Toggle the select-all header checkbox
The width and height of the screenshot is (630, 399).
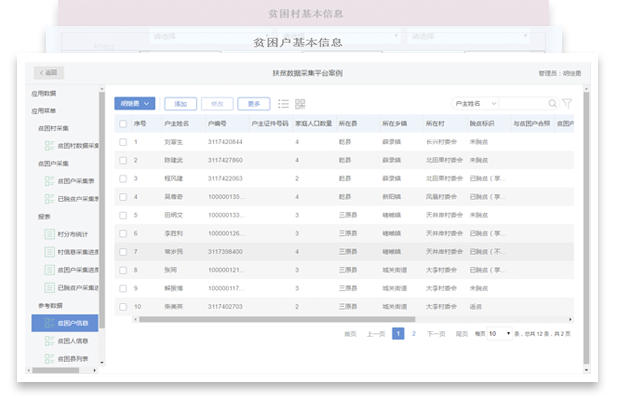(x=123, y=124)
